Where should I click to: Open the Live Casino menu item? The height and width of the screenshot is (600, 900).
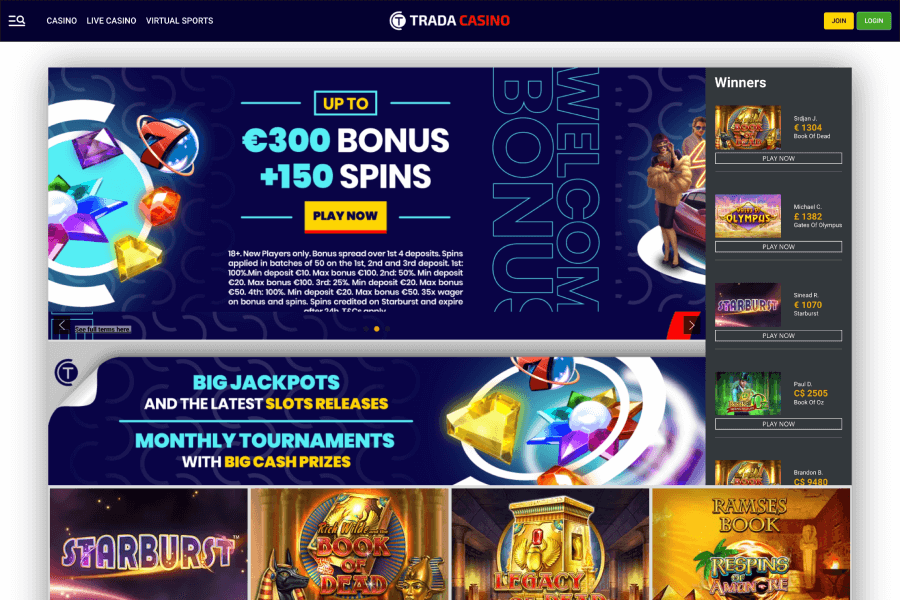pos(111,21)
